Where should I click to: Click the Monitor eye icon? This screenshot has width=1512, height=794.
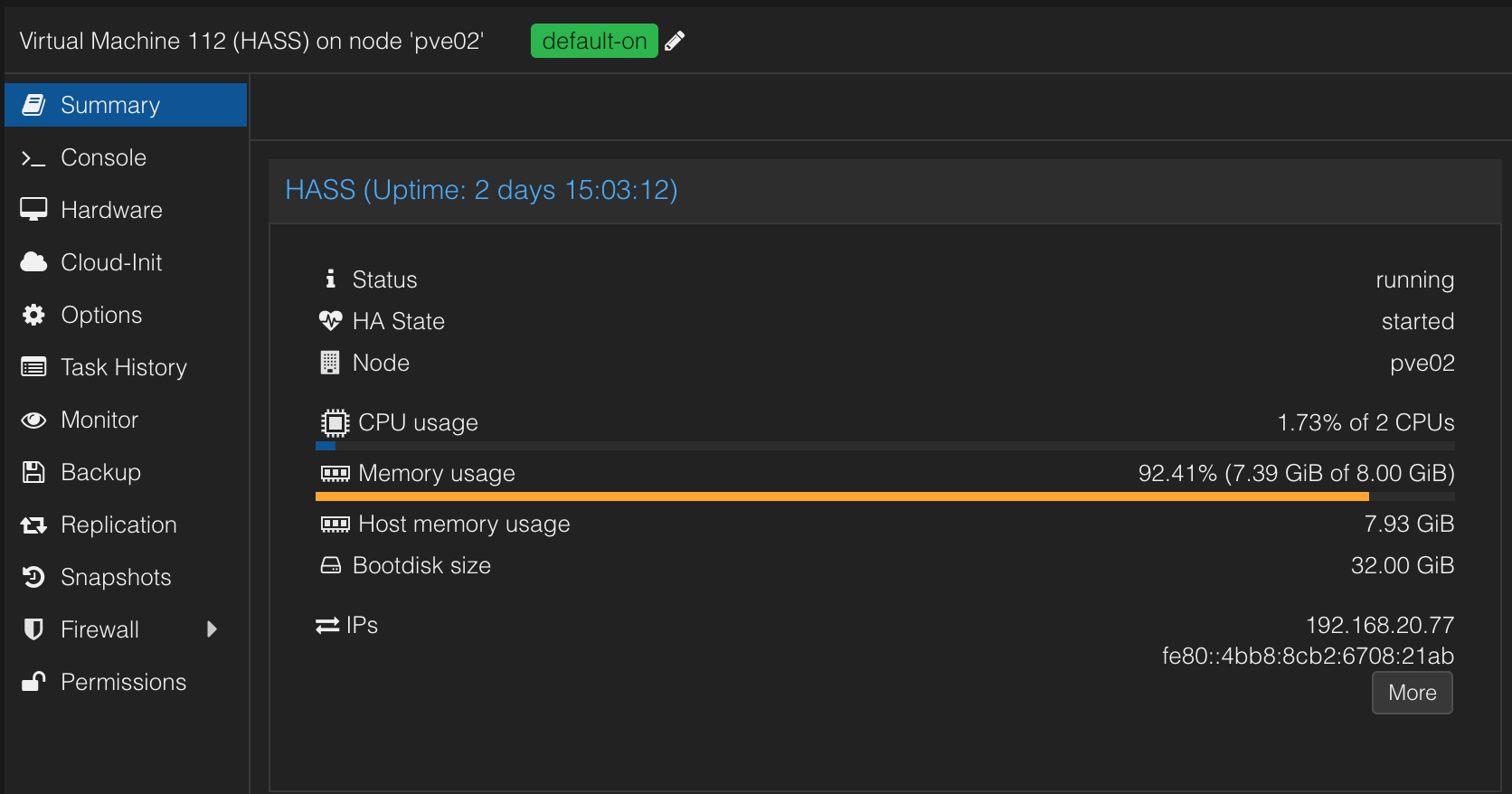(x=33, y=420)
